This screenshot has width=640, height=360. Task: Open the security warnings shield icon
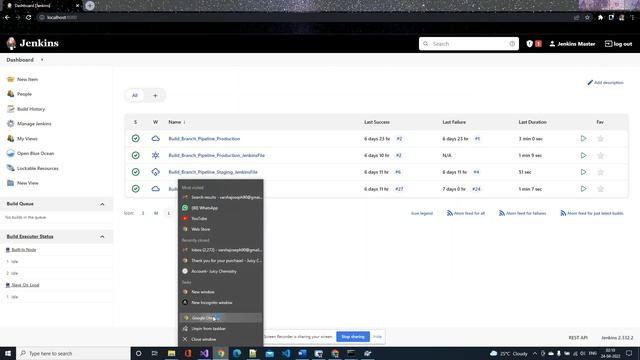click(x=529, y=44)
